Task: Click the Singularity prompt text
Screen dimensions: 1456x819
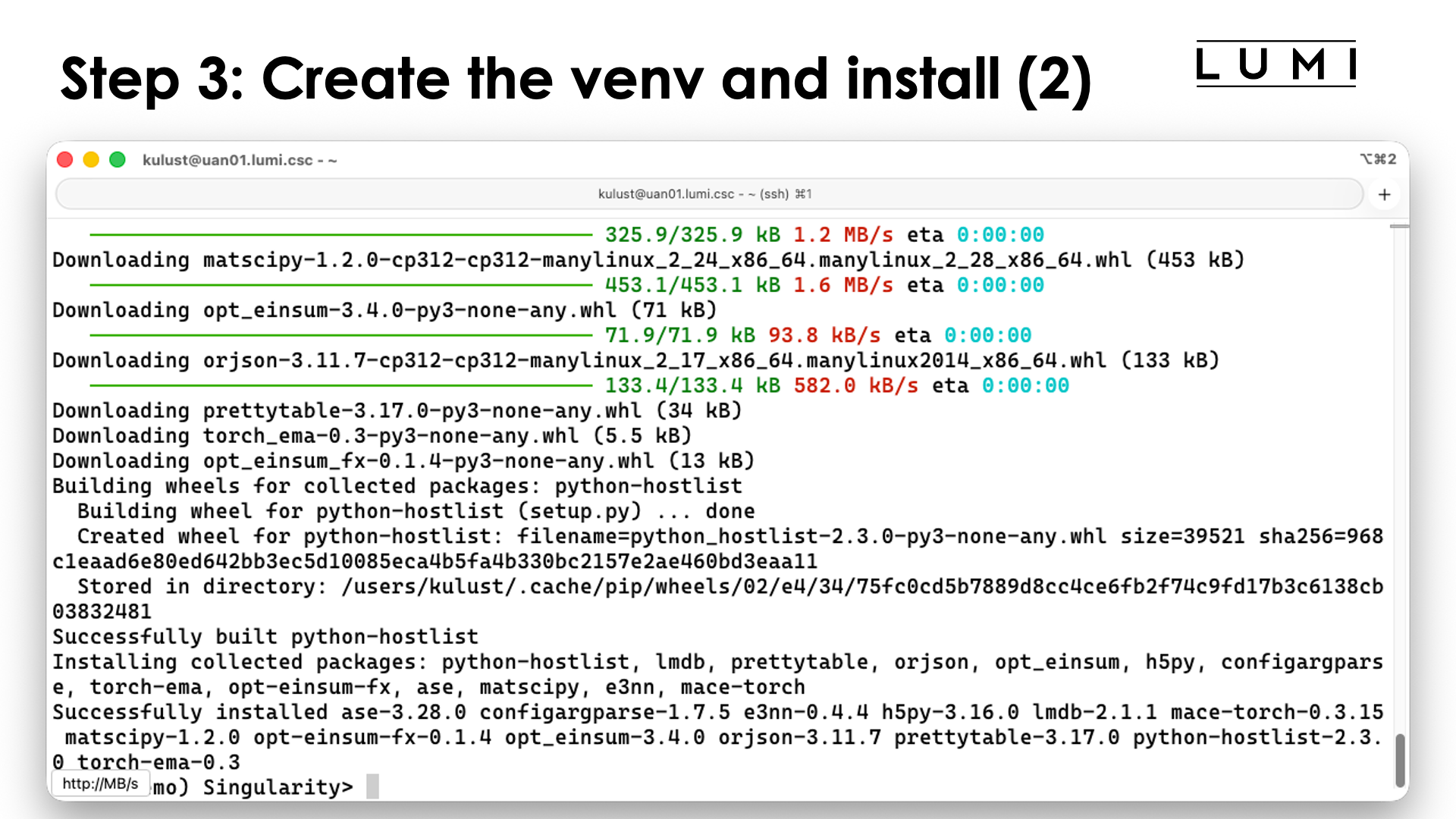Action: click(277, 787)
